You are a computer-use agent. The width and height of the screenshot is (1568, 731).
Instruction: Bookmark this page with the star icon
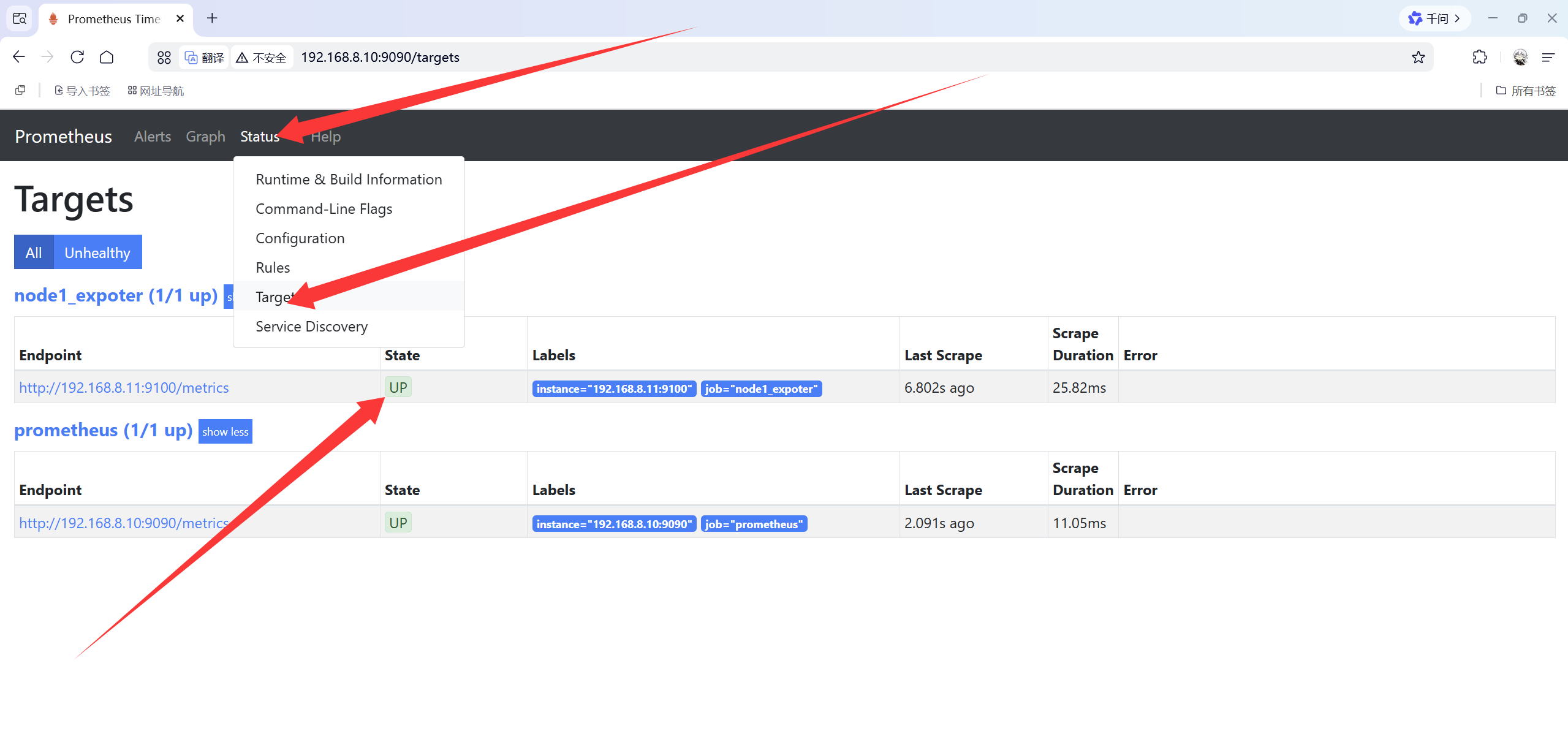coord(1418,58)
